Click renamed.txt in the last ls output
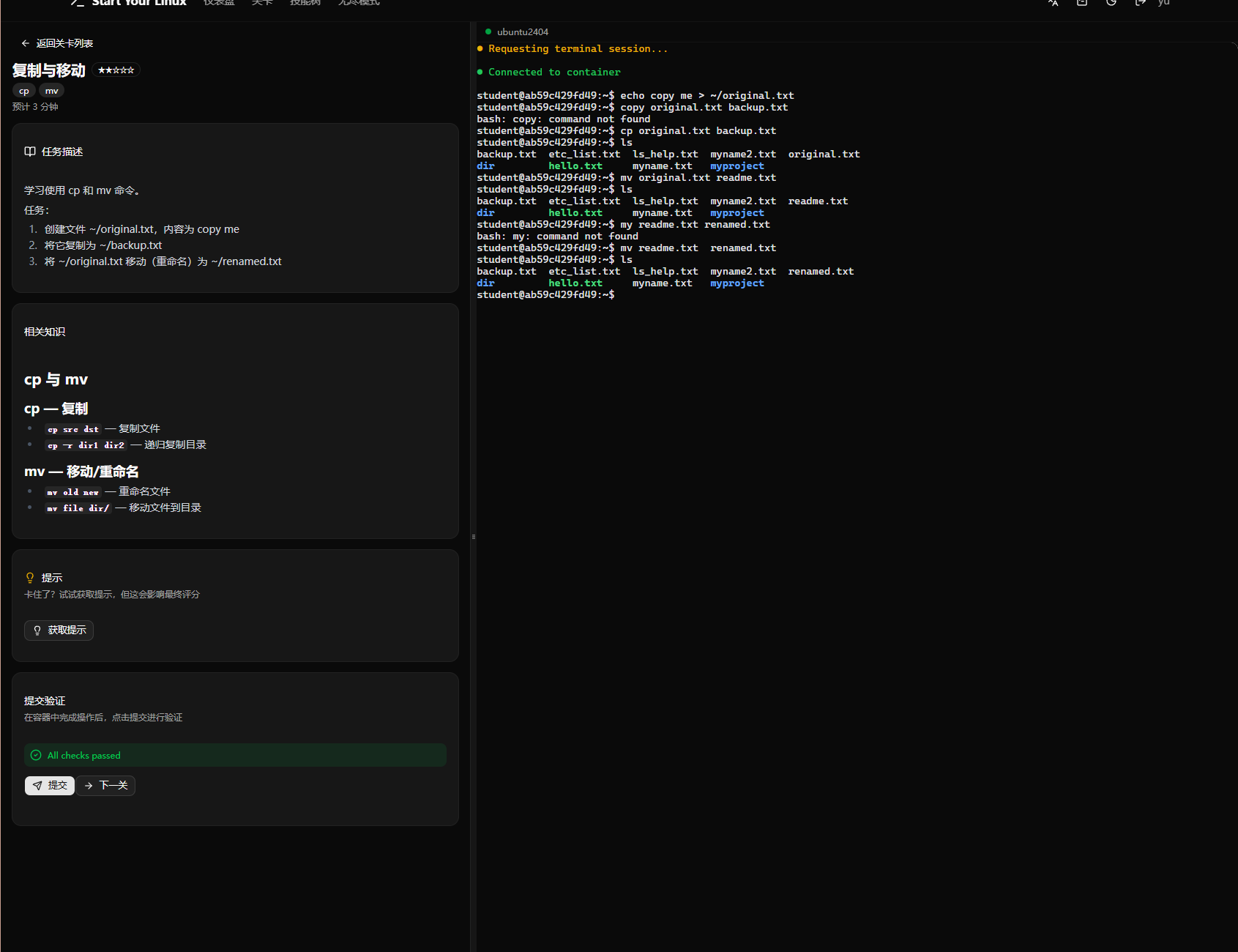Image resolution: width=1238 pixels, height=952 pixels. pyautogui.click(x=821, y=271)
